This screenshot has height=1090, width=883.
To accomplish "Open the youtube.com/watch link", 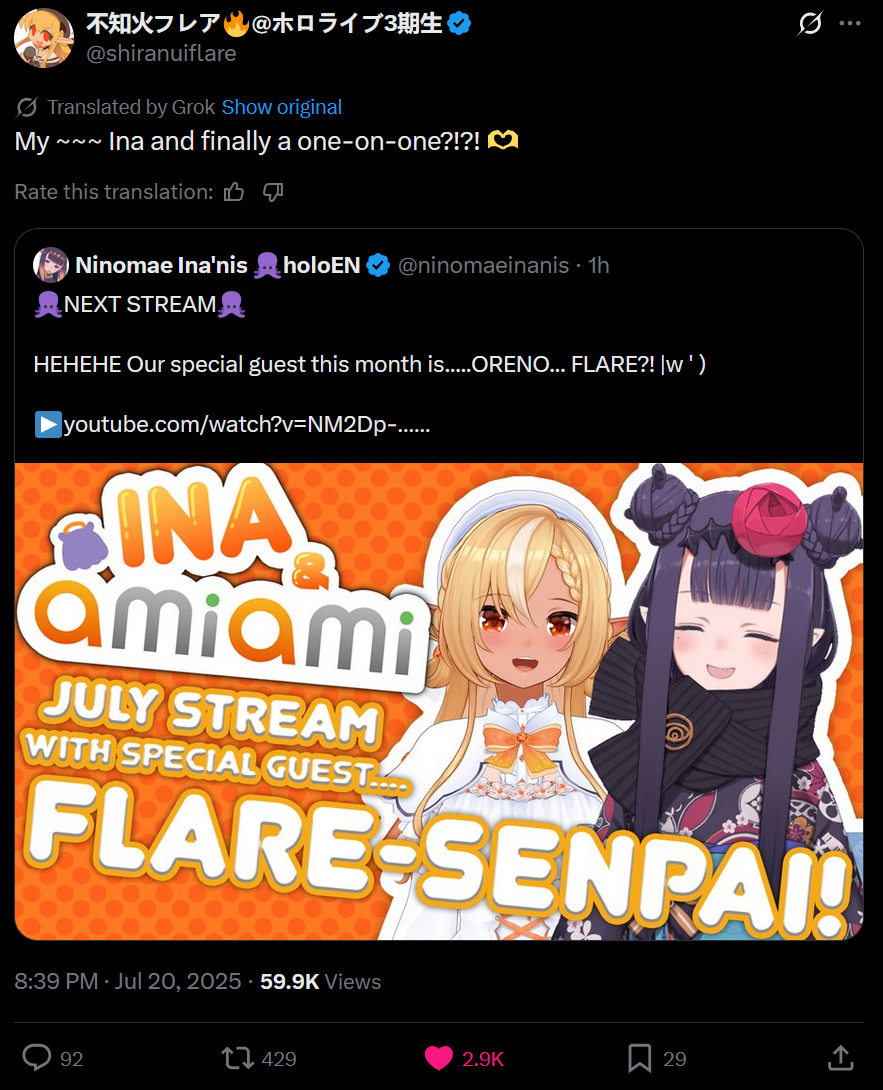I will [x=246, y=424].
